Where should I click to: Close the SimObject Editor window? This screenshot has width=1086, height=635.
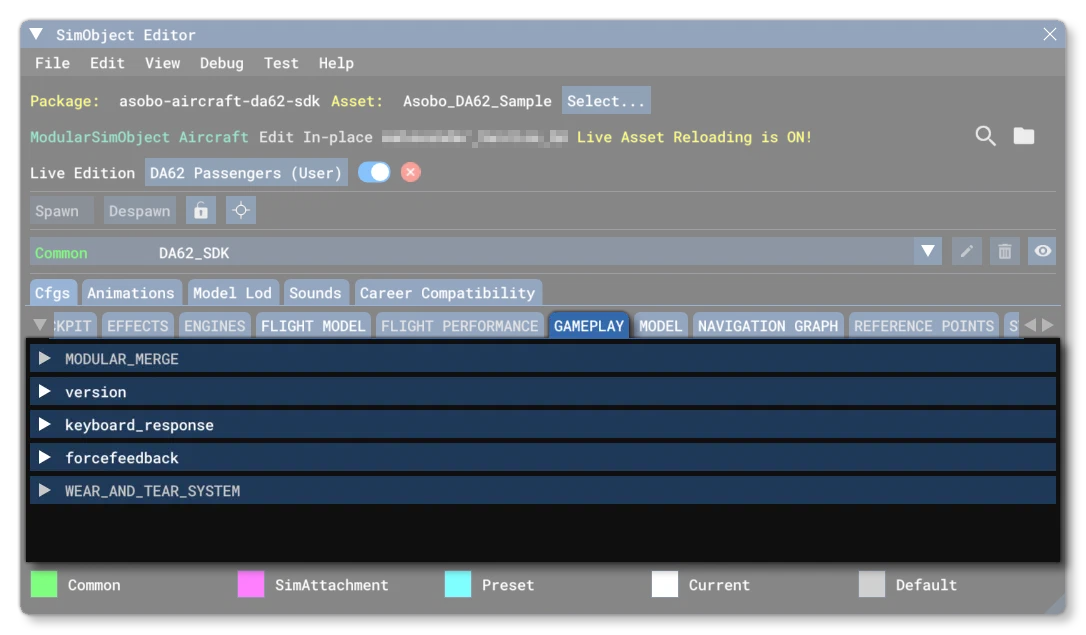1050,34
